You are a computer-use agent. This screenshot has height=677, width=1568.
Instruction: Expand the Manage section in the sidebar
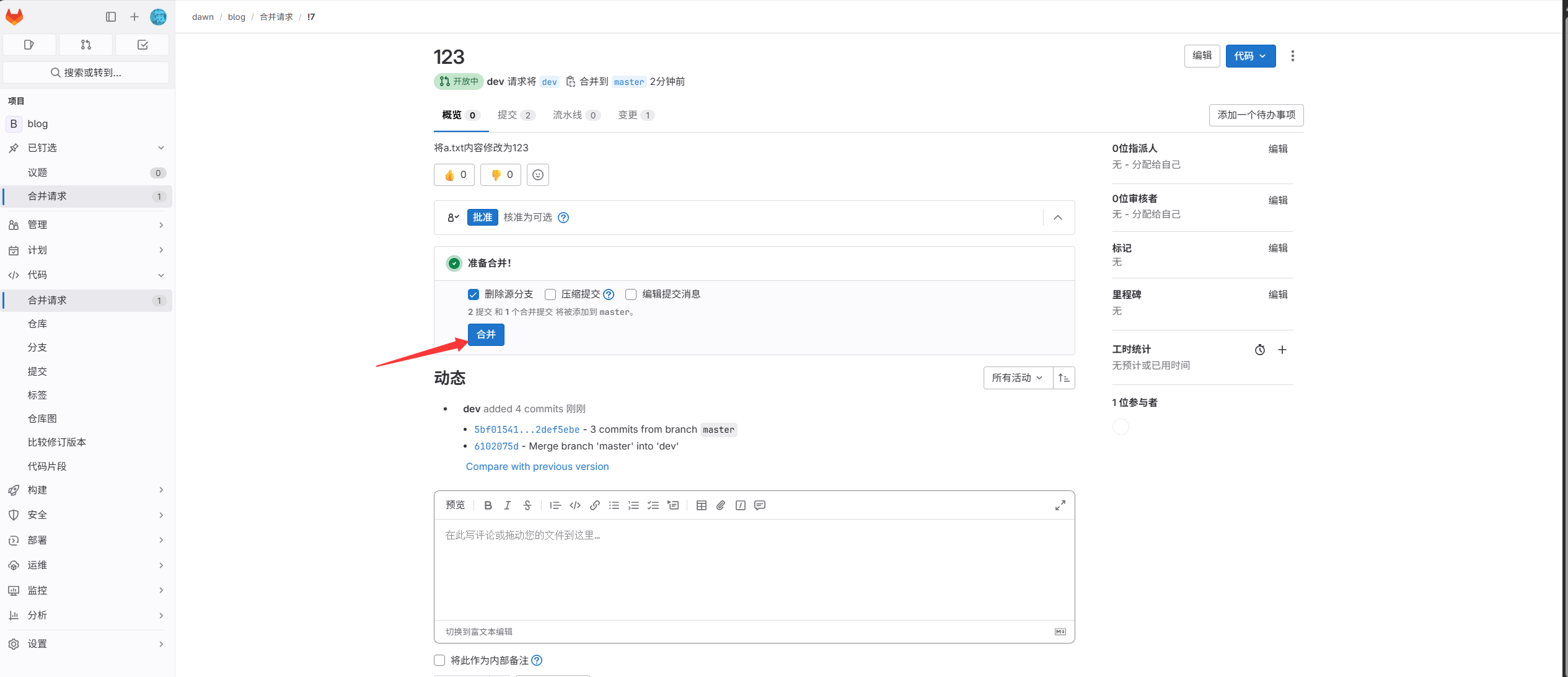click(87, 225)
